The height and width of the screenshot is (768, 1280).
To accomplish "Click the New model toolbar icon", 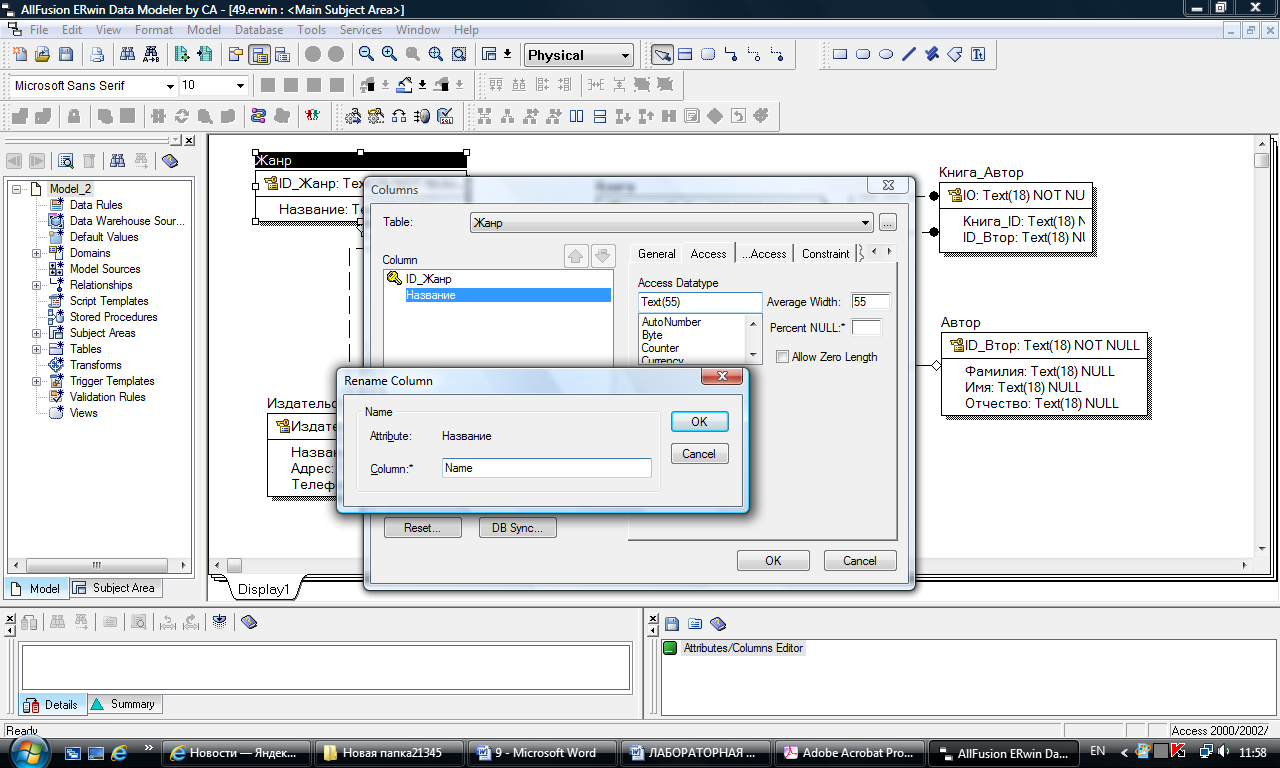I will point(19,55).
